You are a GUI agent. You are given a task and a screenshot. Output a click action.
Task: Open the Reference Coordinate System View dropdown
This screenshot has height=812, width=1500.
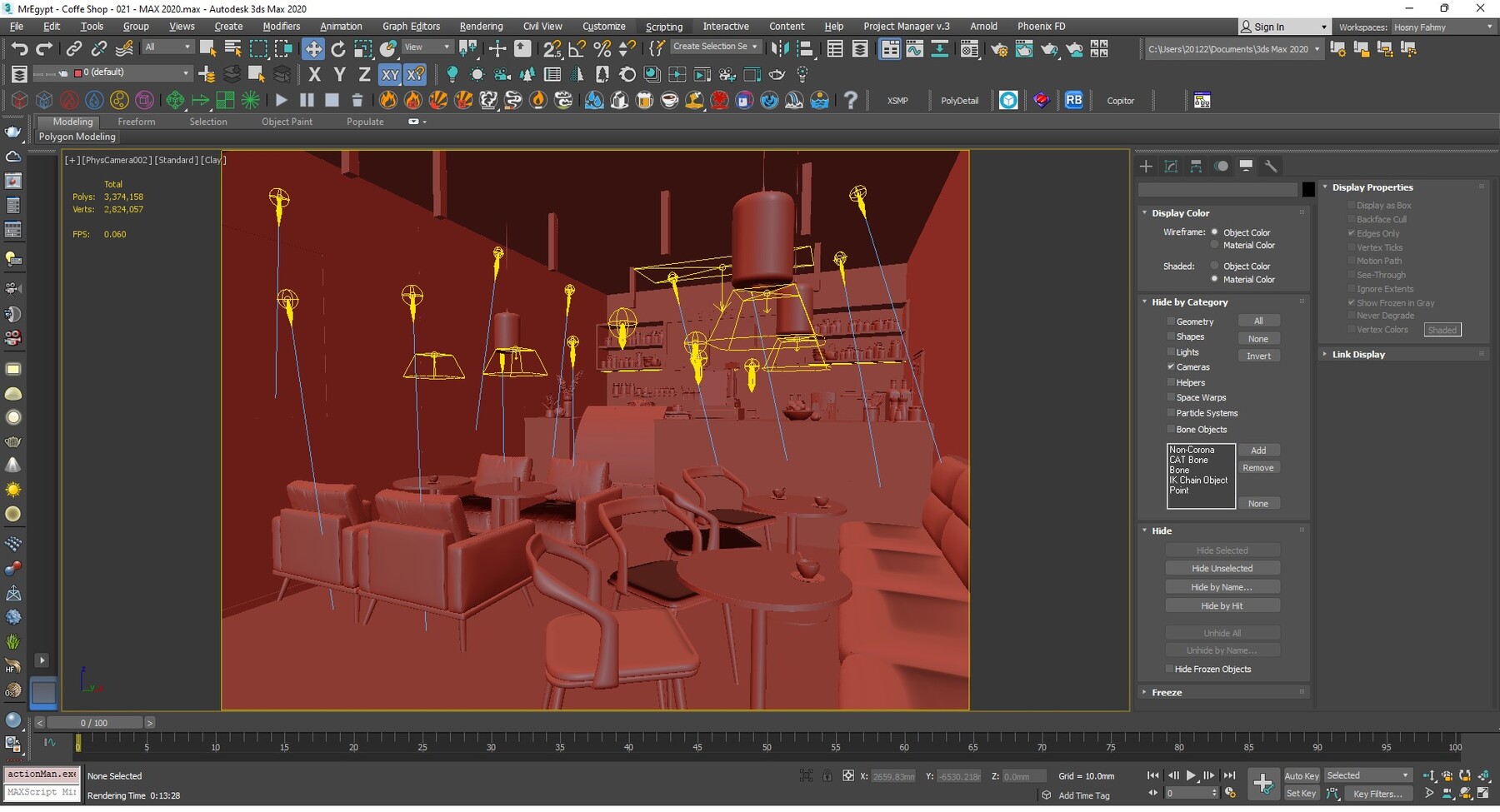pyautogui.click(x=427, y=46)
